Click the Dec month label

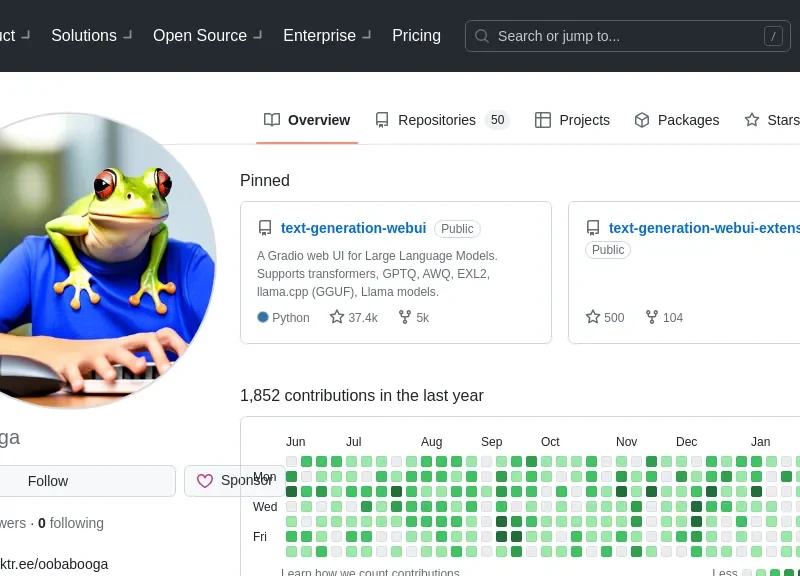click(686, 441)
